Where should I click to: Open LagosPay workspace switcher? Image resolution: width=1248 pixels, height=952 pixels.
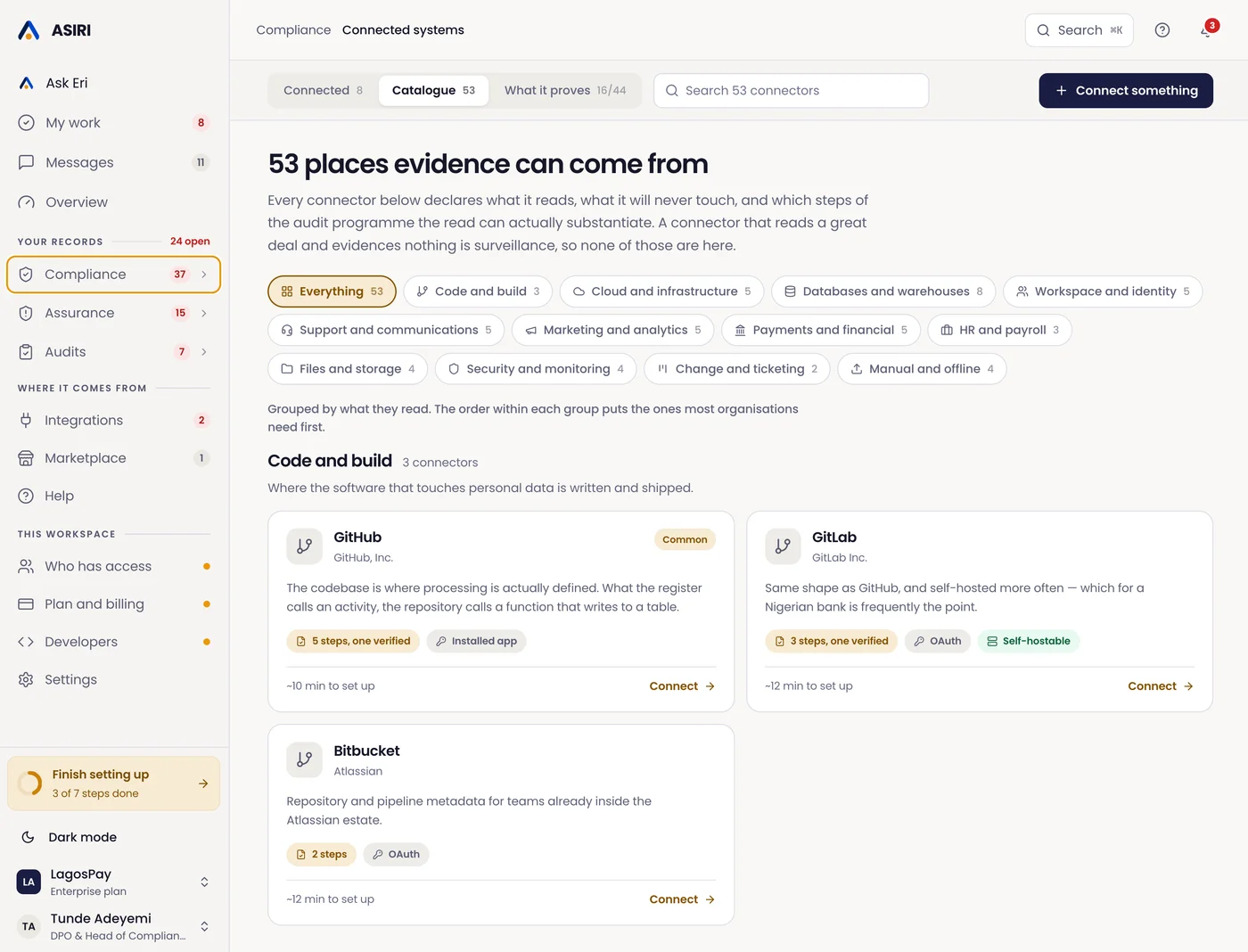pyautogui.click(x=113, y=882)
